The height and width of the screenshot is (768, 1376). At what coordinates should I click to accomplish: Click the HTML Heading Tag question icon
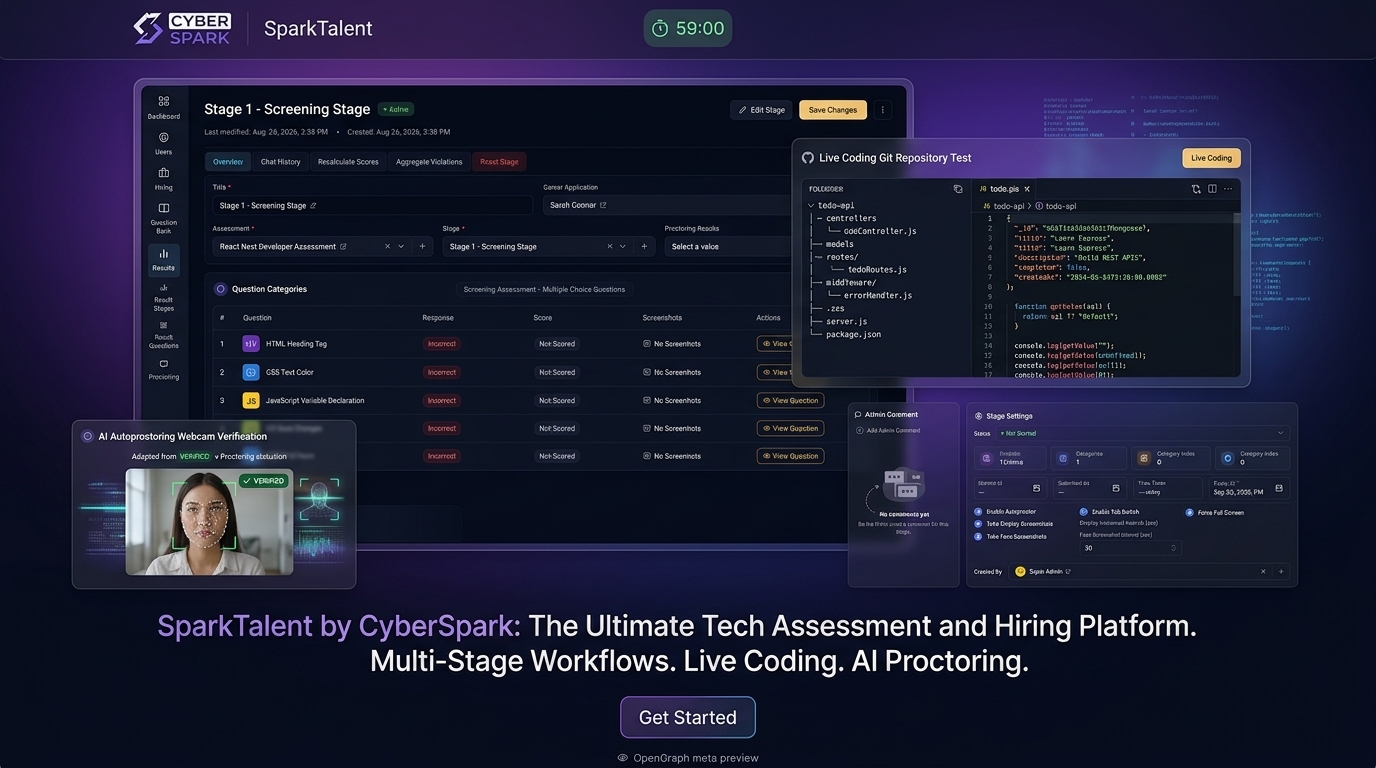click(x=251, y=343)
